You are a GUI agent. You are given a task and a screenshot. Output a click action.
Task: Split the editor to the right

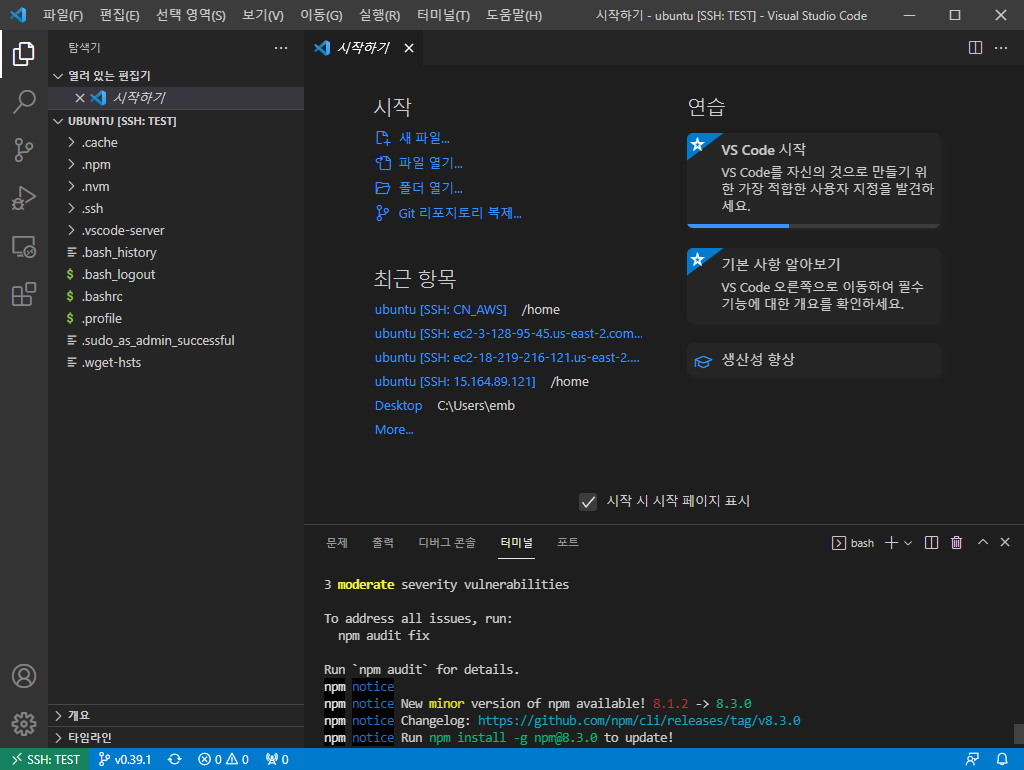tap(975, 48)
